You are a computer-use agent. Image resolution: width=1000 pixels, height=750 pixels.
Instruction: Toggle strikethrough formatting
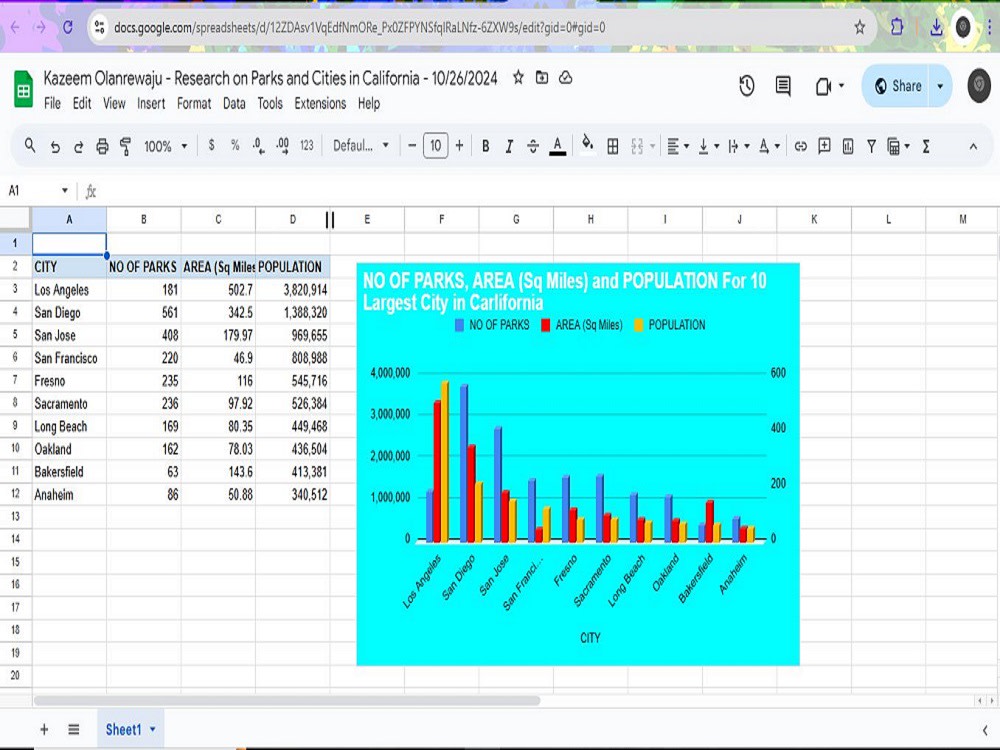tap(533, 147)
